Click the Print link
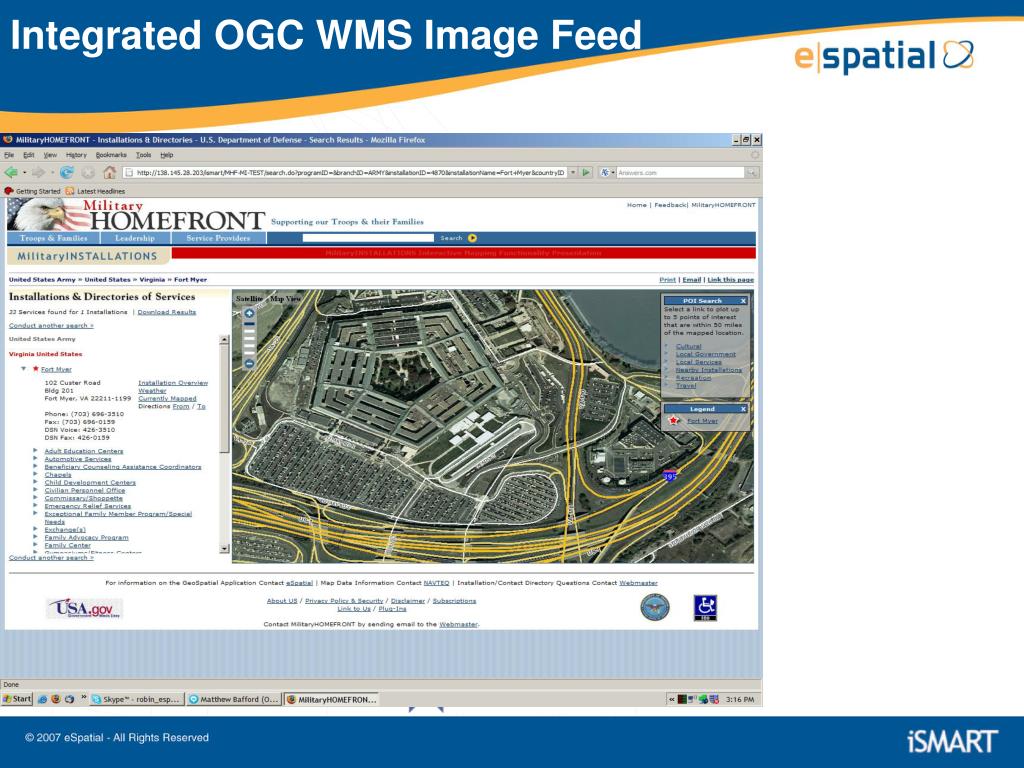This screenshot has width=1024, height=768. coord(667,280)
